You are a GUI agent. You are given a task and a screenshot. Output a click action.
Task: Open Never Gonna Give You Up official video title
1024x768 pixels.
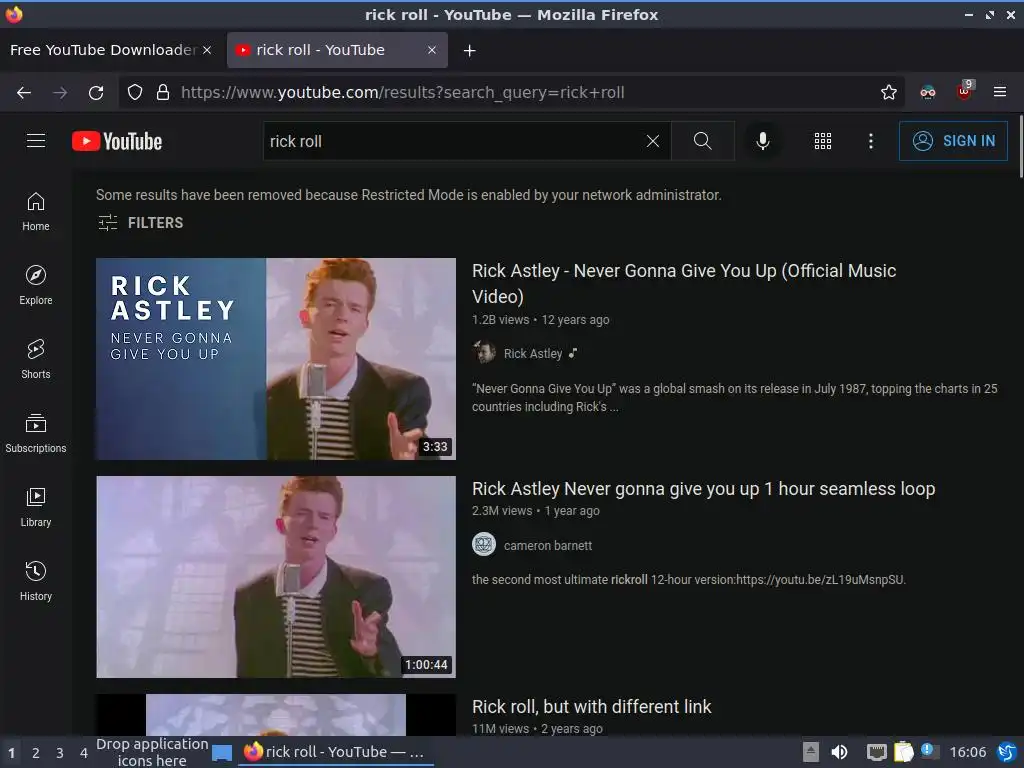[x=684, y=283]
